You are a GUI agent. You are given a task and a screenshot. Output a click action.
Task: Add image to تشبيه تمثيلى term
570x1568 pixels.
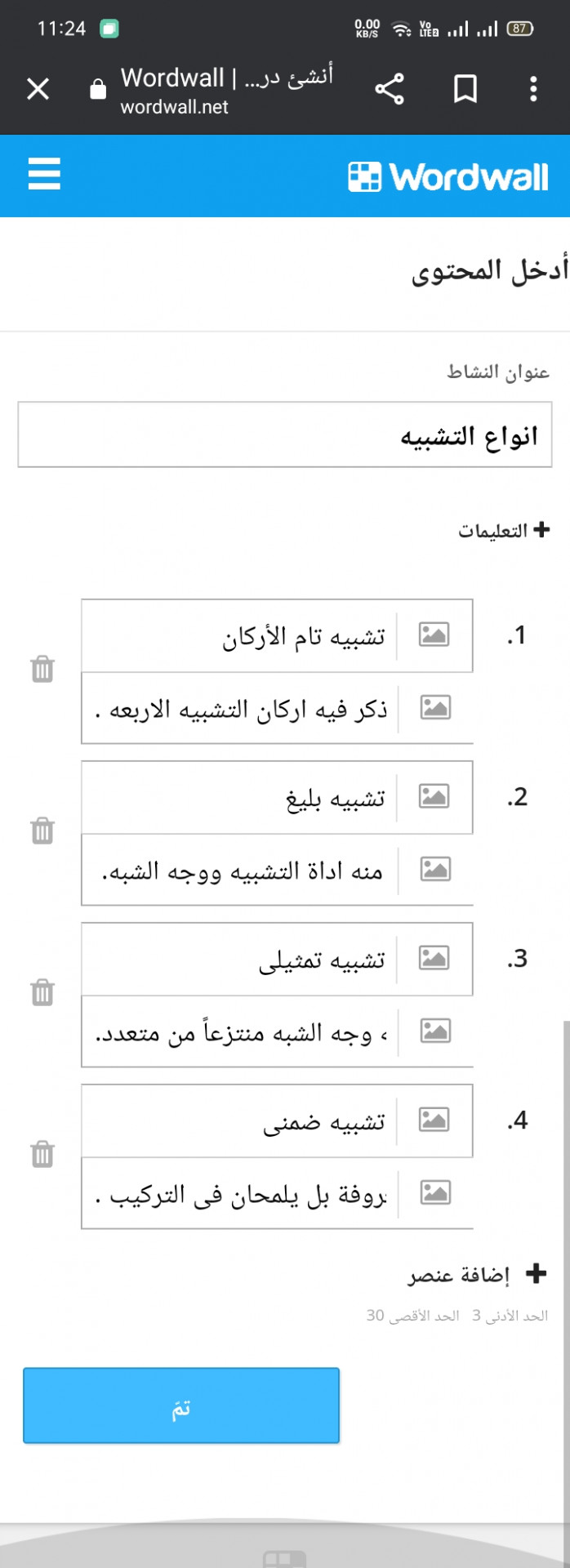pos(434,958)
